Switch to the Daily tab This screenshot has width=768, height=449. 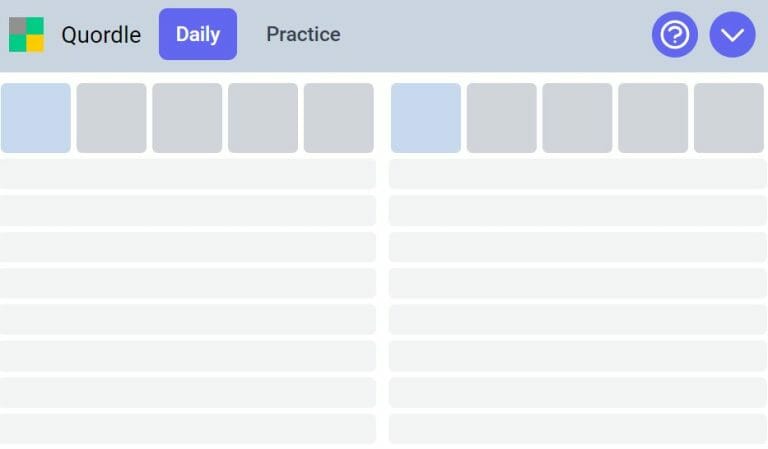(x=198, y=34)
